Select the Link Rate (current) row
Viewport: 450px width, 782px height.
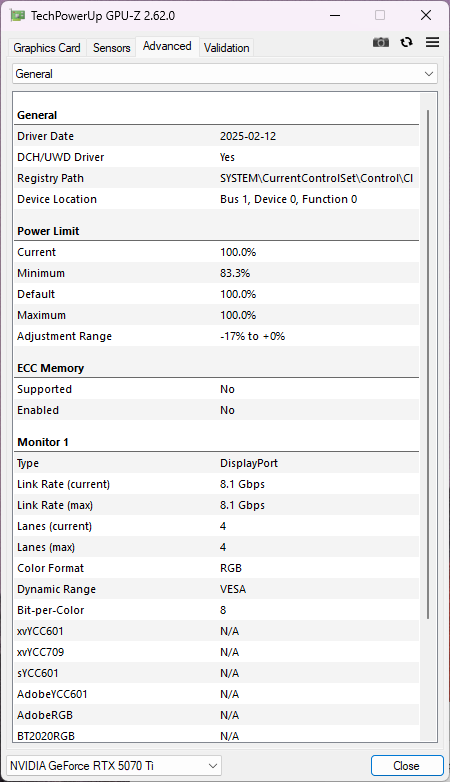tap(217, 484)
